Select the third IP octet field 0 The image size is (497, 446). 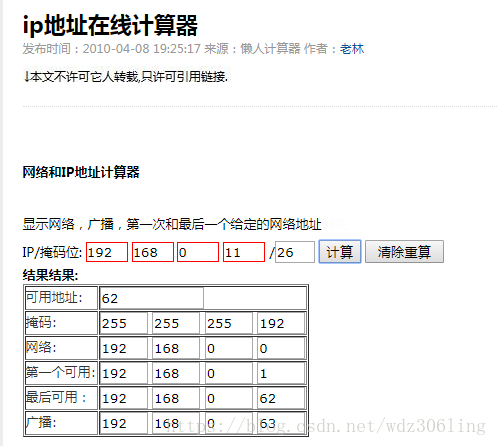pyautogui.click(x=198, y=252)
